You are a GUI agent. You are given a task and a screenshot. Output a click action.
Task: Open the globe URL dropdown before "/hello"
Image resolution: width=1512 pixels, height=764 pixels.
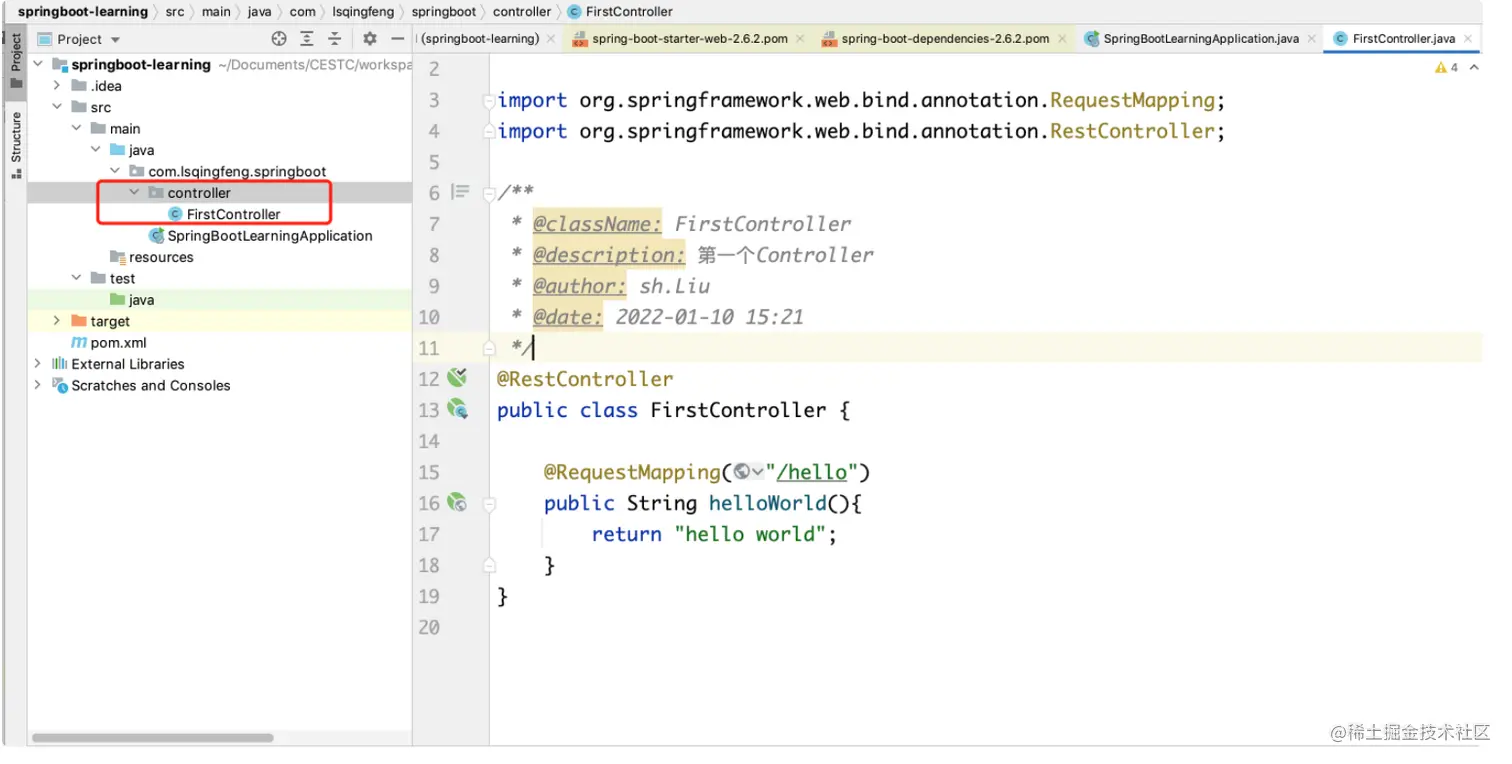coord(748,472)
